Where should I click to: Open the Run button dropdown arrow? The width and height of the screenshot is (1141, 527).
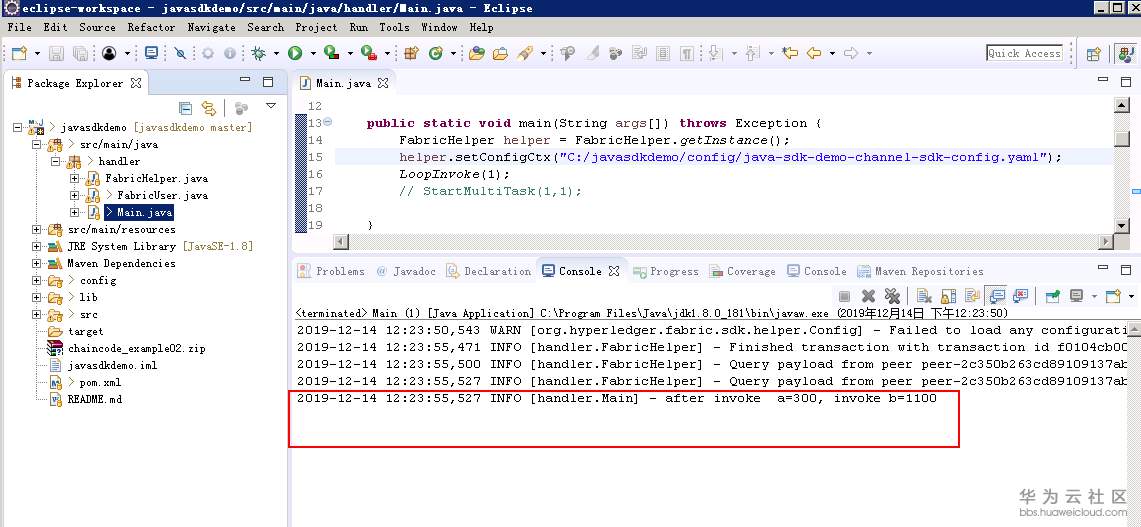tap(313, 53)
